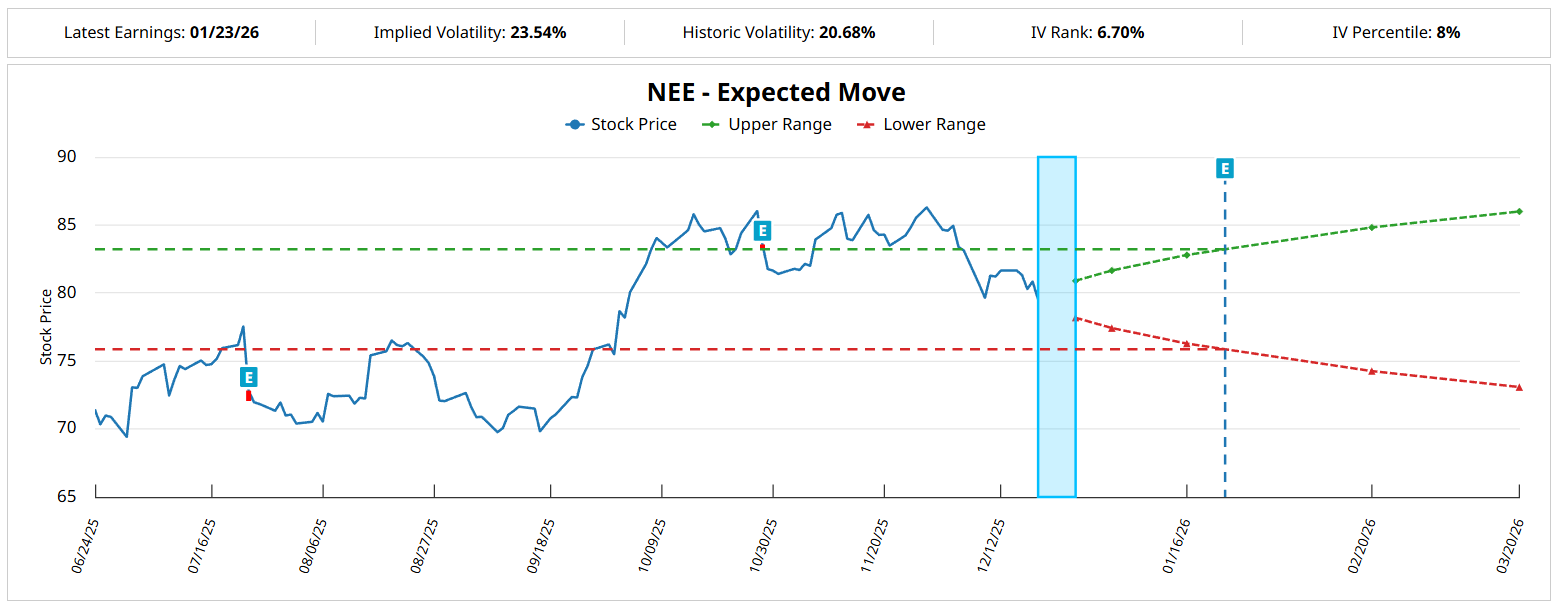The image size is (1558, 607).
Task: Click upper range point at 03/20/26
Action: click(x=1518, y=211)
